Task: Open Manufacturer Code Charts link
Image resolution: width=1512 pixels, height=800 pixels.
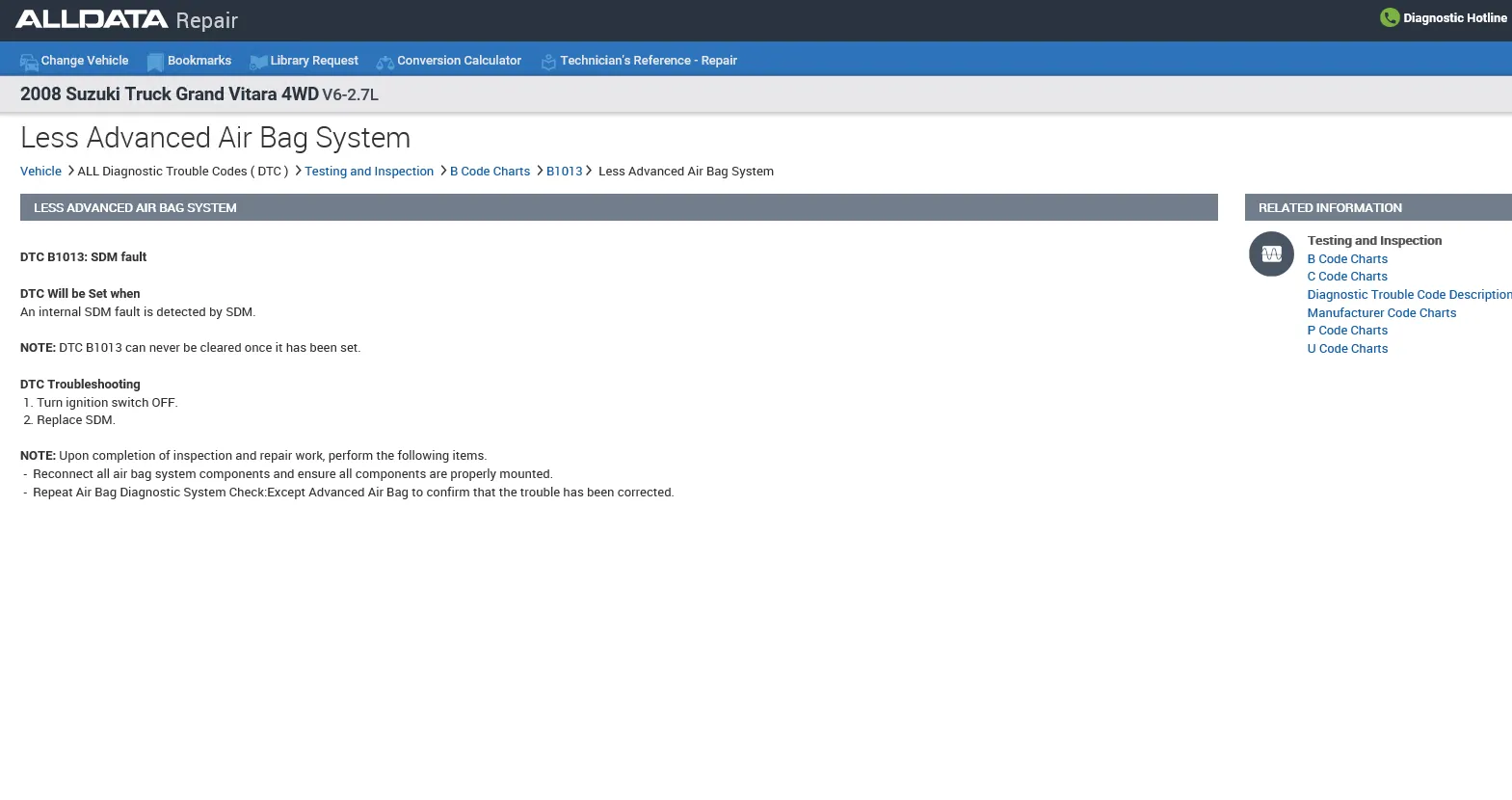Action: (1381, 313)
